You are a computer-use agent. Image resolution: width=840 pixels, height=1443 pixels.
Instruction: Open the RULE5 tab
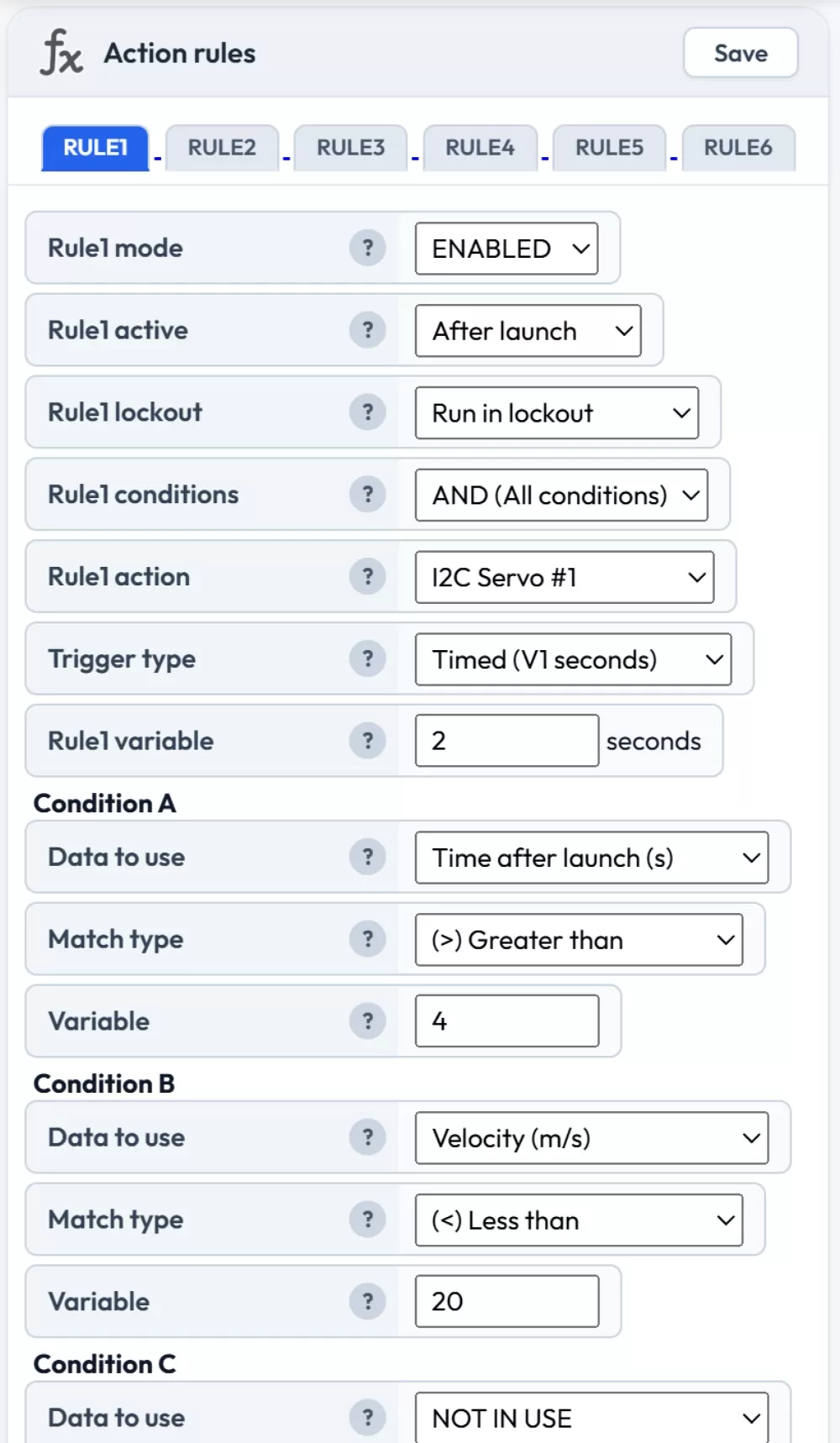click(609, 148)
